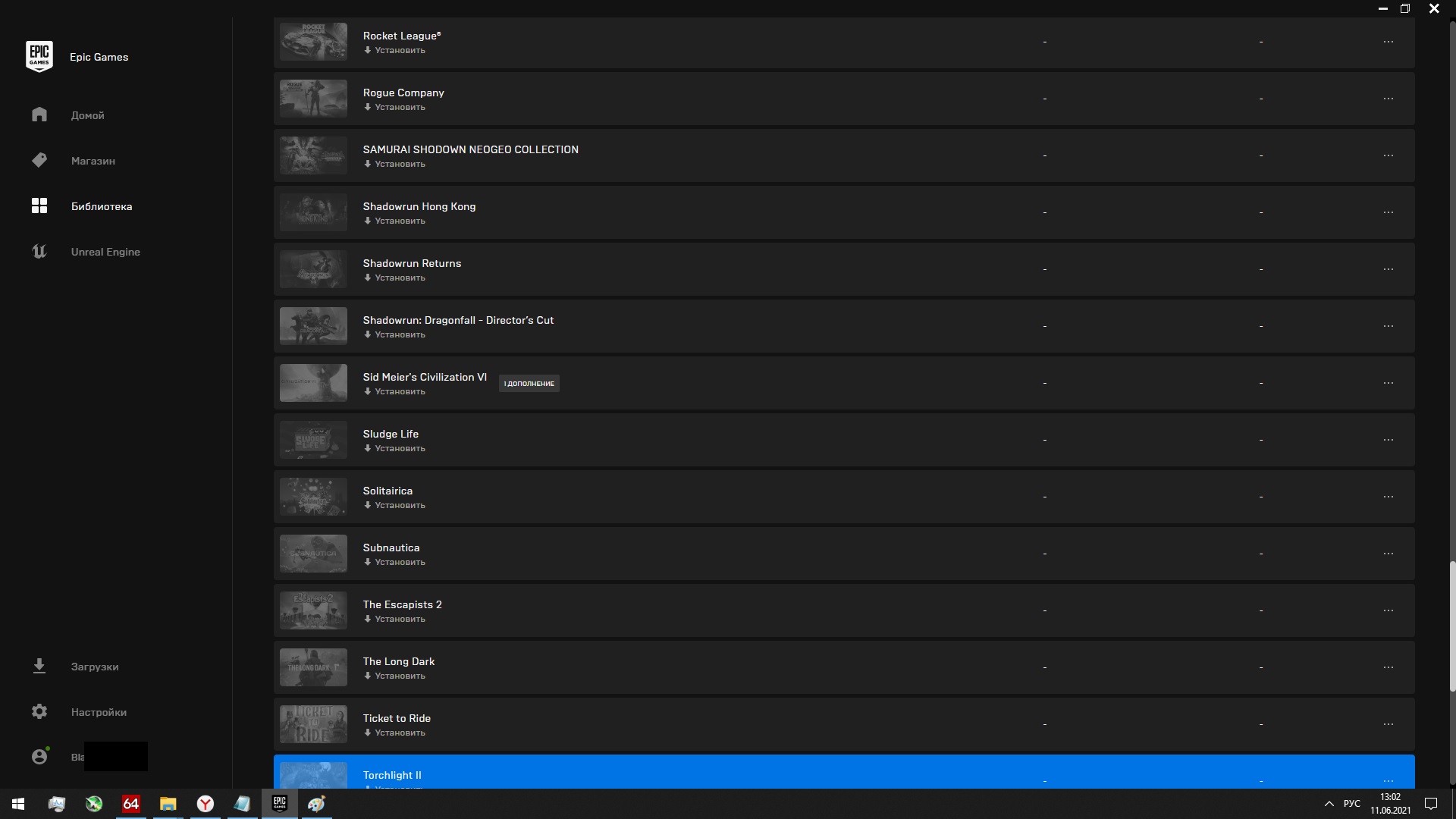The height and width of the screenshot is (819, 1456).
Task: Open options menu for Rogue Company
Action: [x=1388, y=99]
